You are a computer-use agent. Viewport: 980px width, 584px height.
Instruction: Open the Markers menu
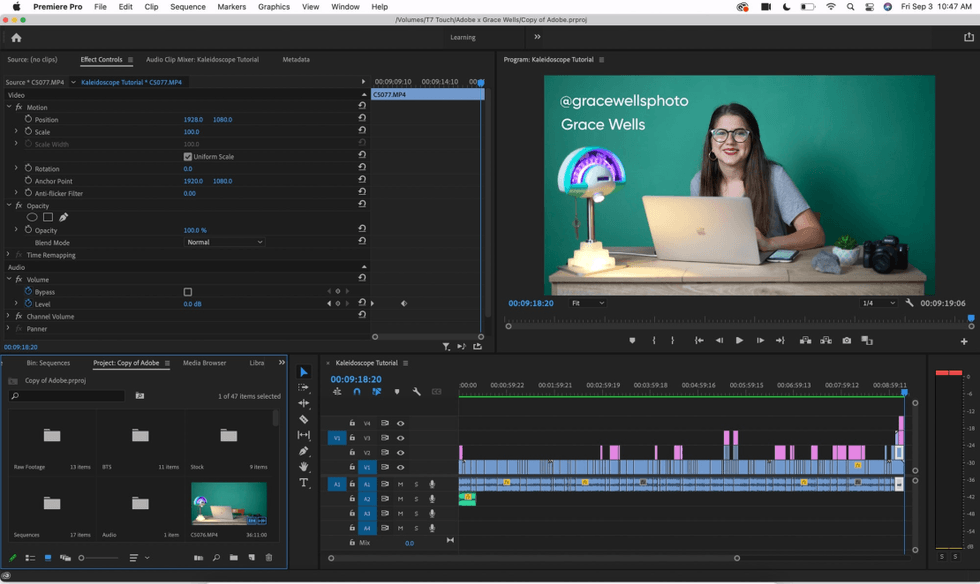(231, 7)
